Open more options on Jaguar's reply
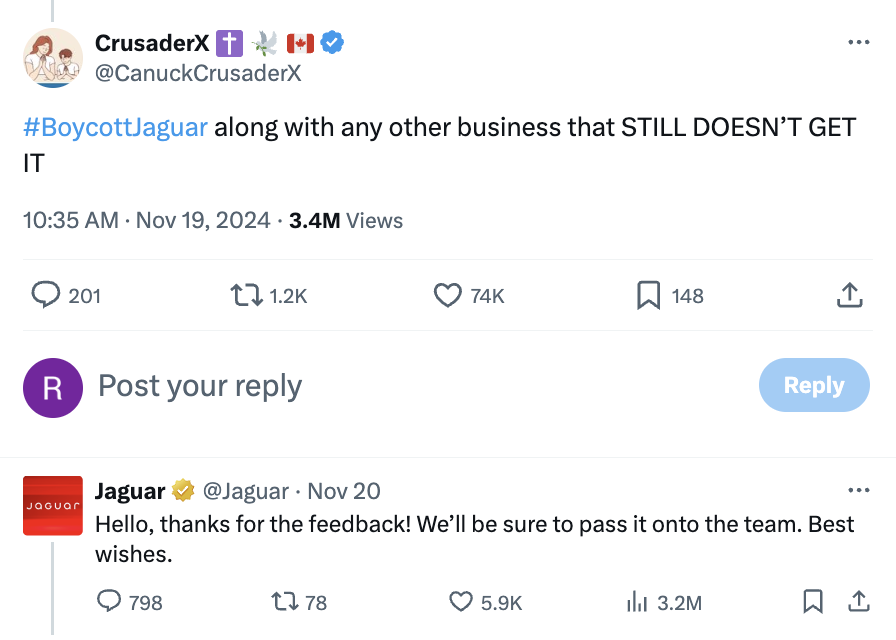This screenshot has width=896, height=640. [858, 491]
